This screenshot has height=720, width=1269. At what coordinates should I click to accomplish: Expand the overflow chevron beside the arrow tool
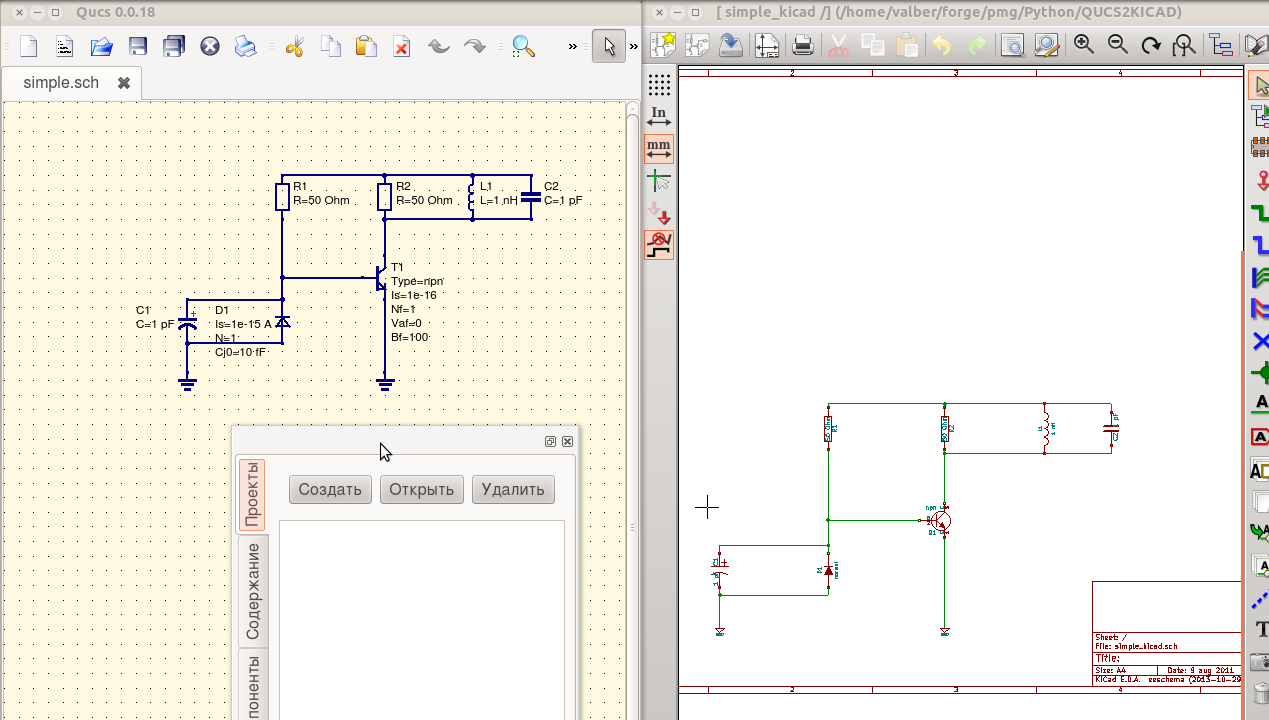pyautogui.click(x=633, y=45)
